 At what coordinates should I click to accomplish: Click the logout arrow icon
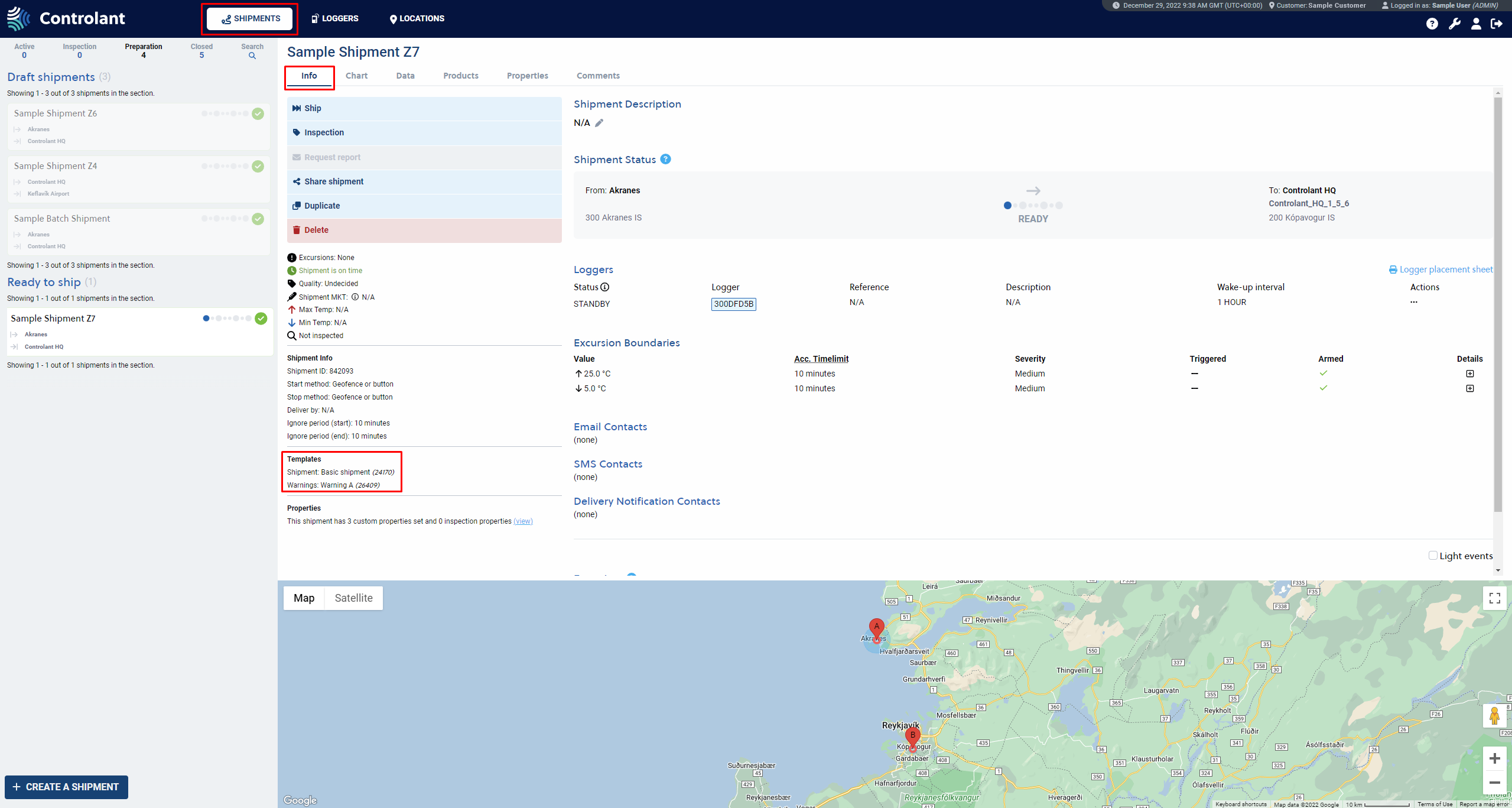coord(1497,24)
